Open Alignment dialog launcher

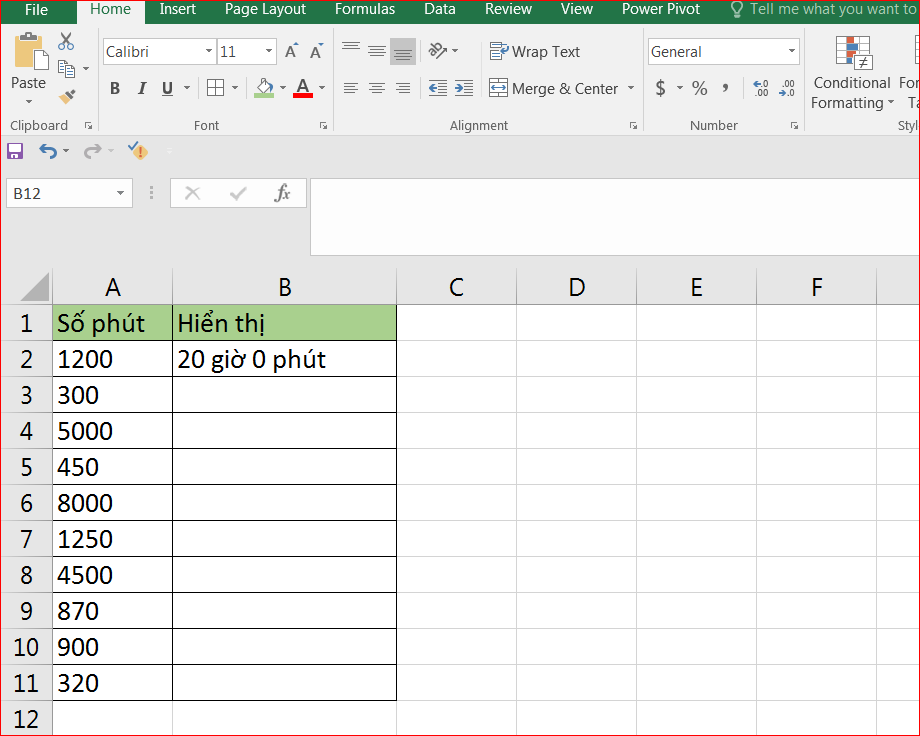[x=633, y=126]
